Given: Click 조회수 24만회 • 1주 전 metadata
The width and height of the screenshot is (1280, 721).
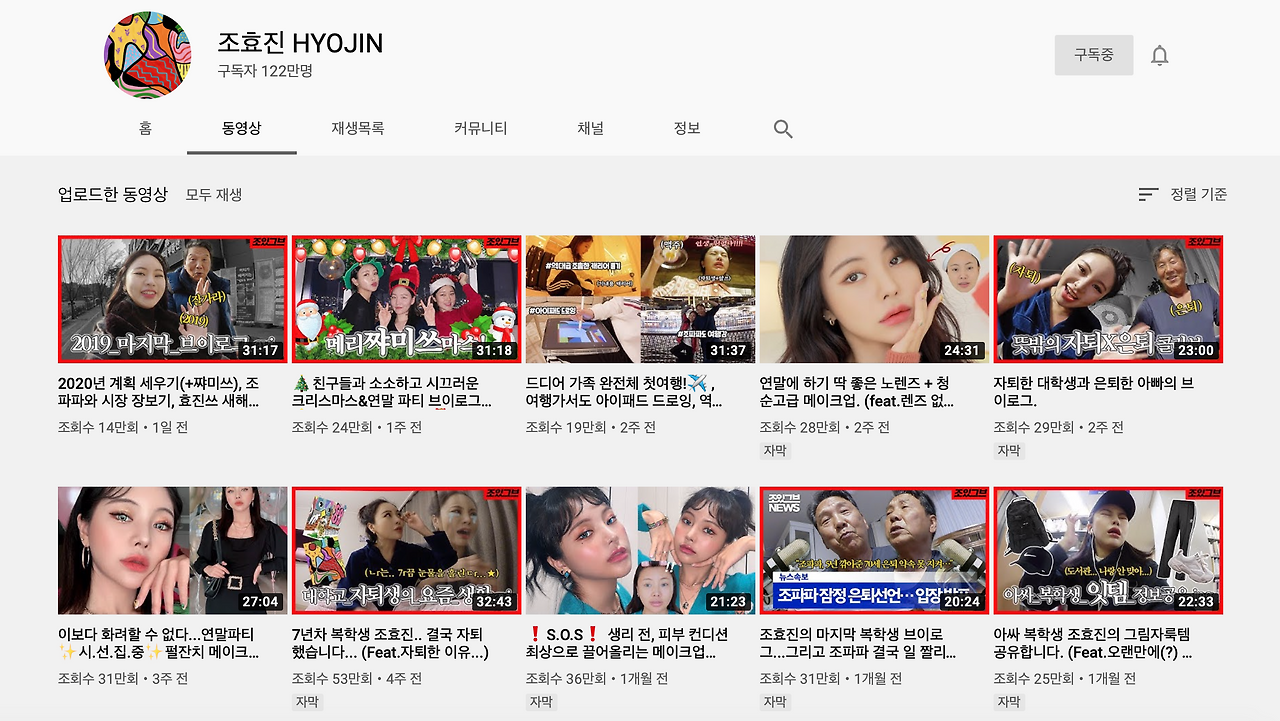Looking at the screenshot, I should tap(357, 427).
